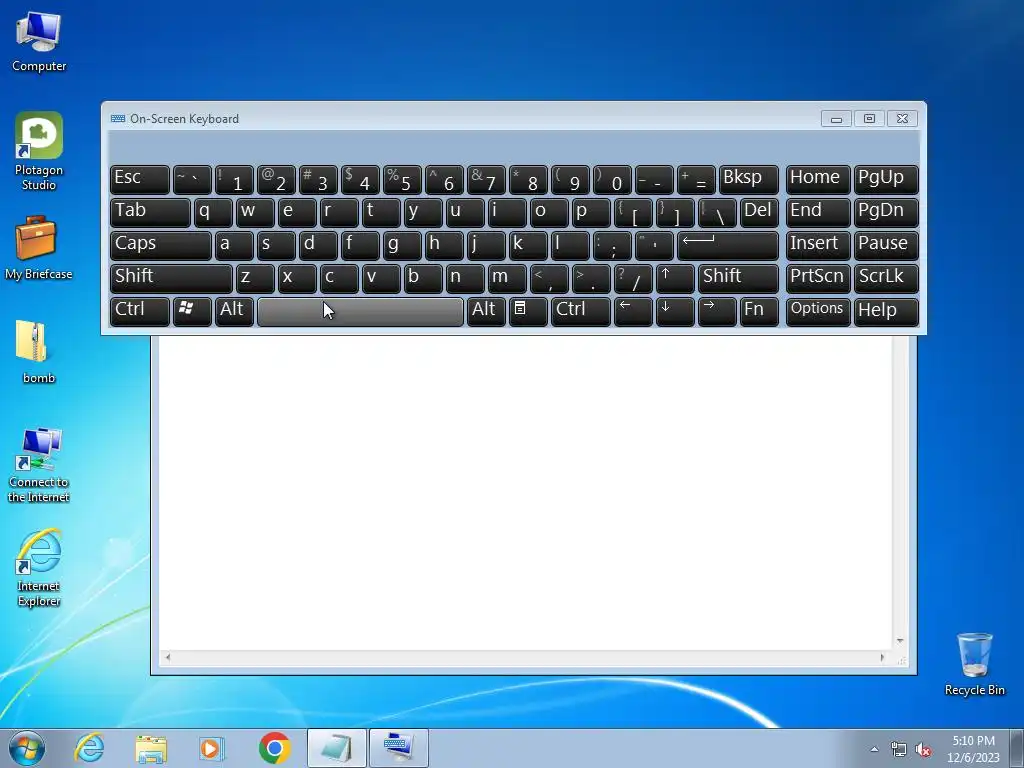The image size is (1024, 768).
Task: Select Connect to the Internet shortcut
Action: coord(39,465)
